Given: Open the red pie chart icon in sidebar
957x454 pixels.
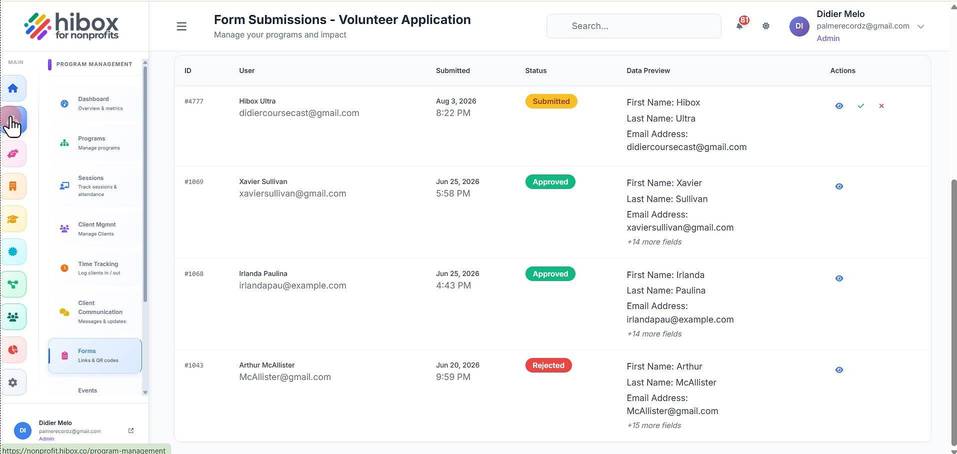Looking at the screenshot, I should (13, 350).
